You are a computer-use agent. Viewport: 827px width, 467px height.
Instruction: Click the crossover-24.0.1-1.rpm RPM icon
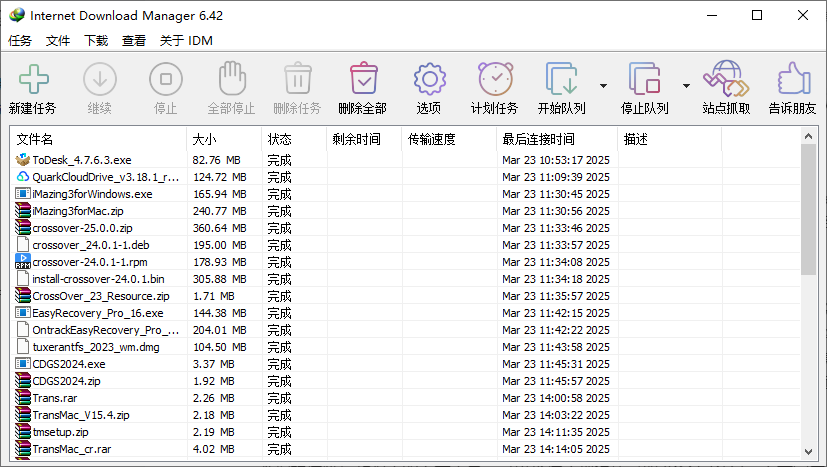pos(23,261)
